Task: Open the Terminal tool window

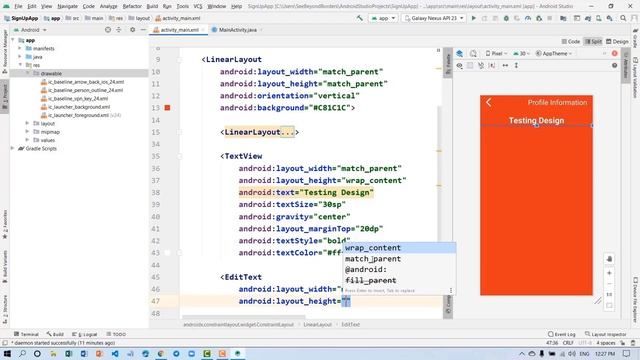Action: (27, 334)
